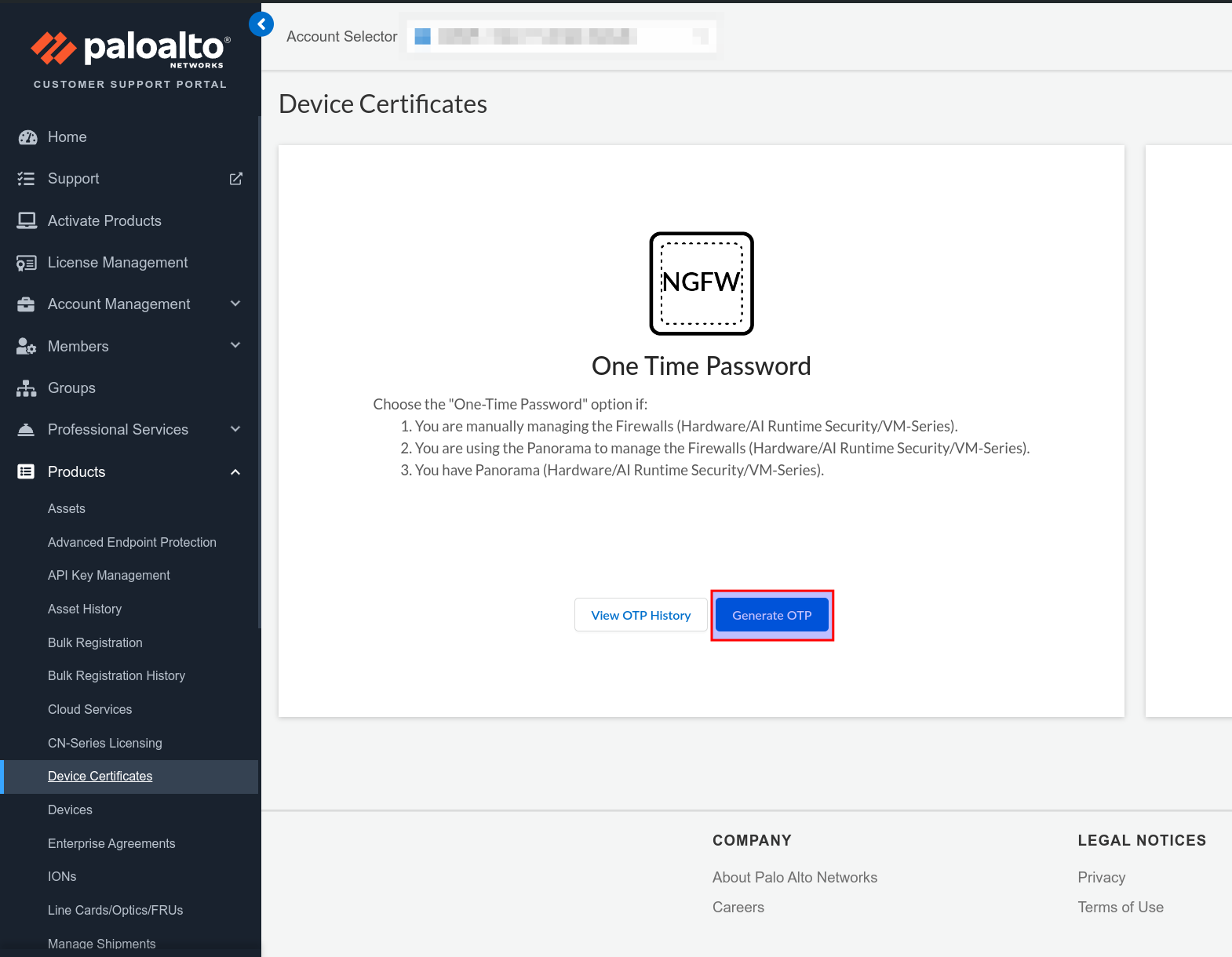Click the Activate Products laptop icon
Screen dimensions: 1232x957
tap(27, 221)
